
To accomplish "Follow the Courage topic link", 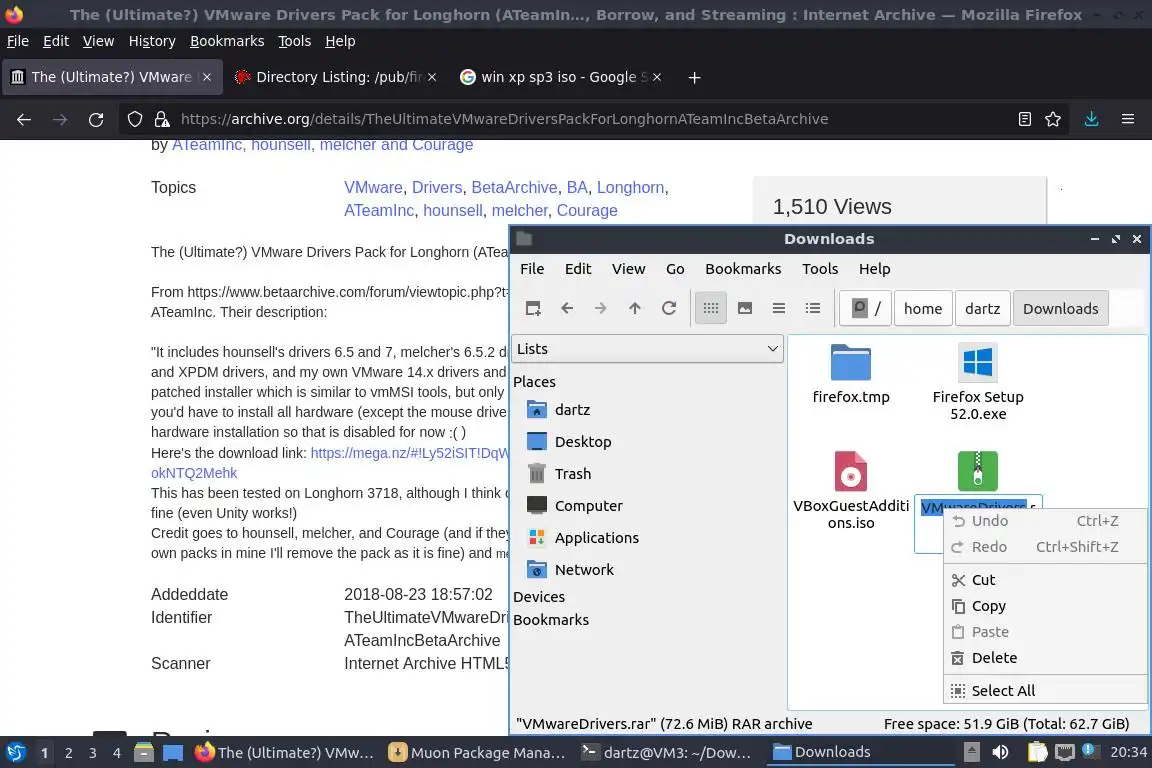I will pos(587,210).
